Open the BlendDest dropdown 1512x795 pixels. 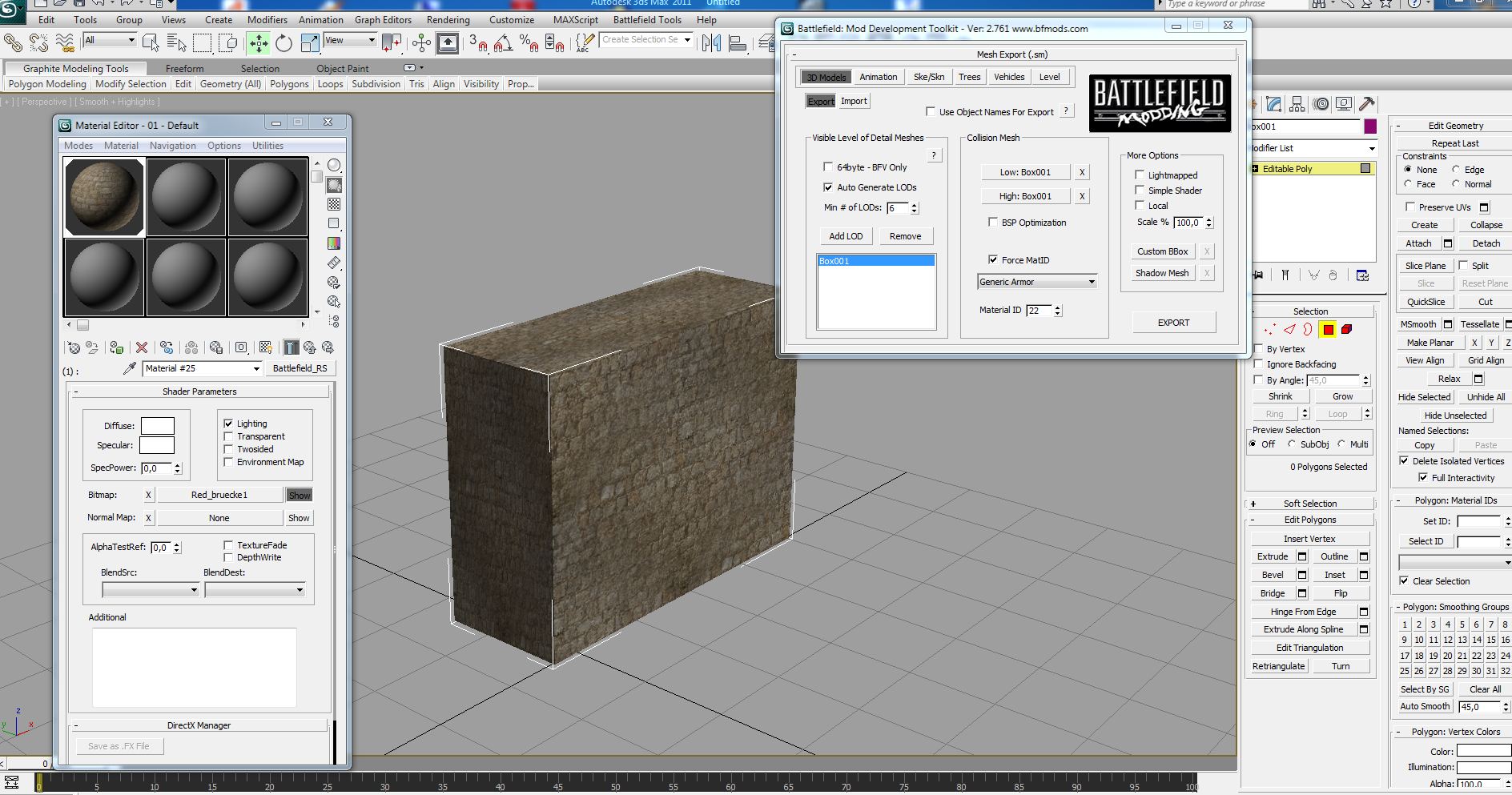[x=255, y=590]
